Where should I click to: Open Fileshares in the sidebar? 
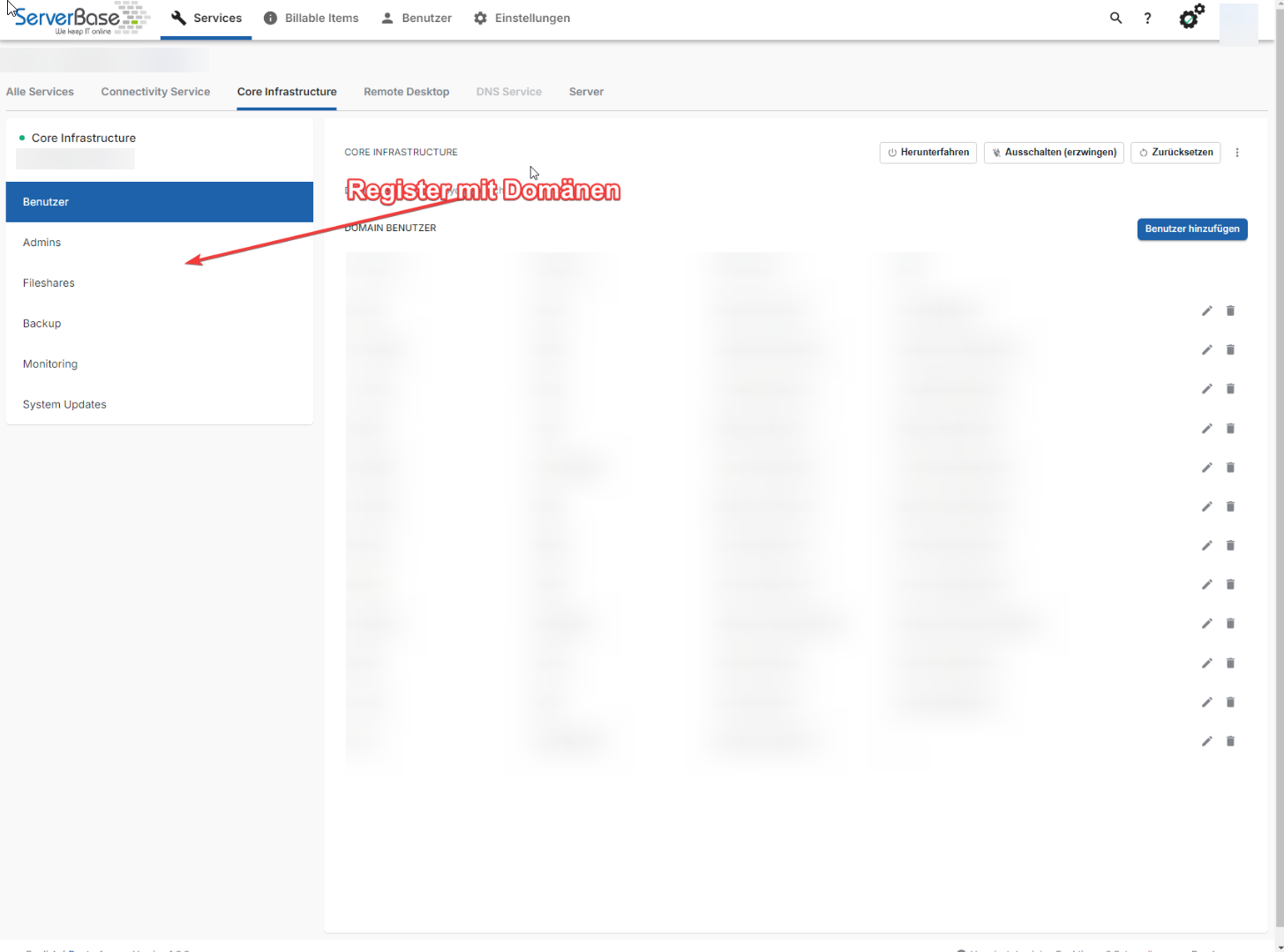(49, 283)
